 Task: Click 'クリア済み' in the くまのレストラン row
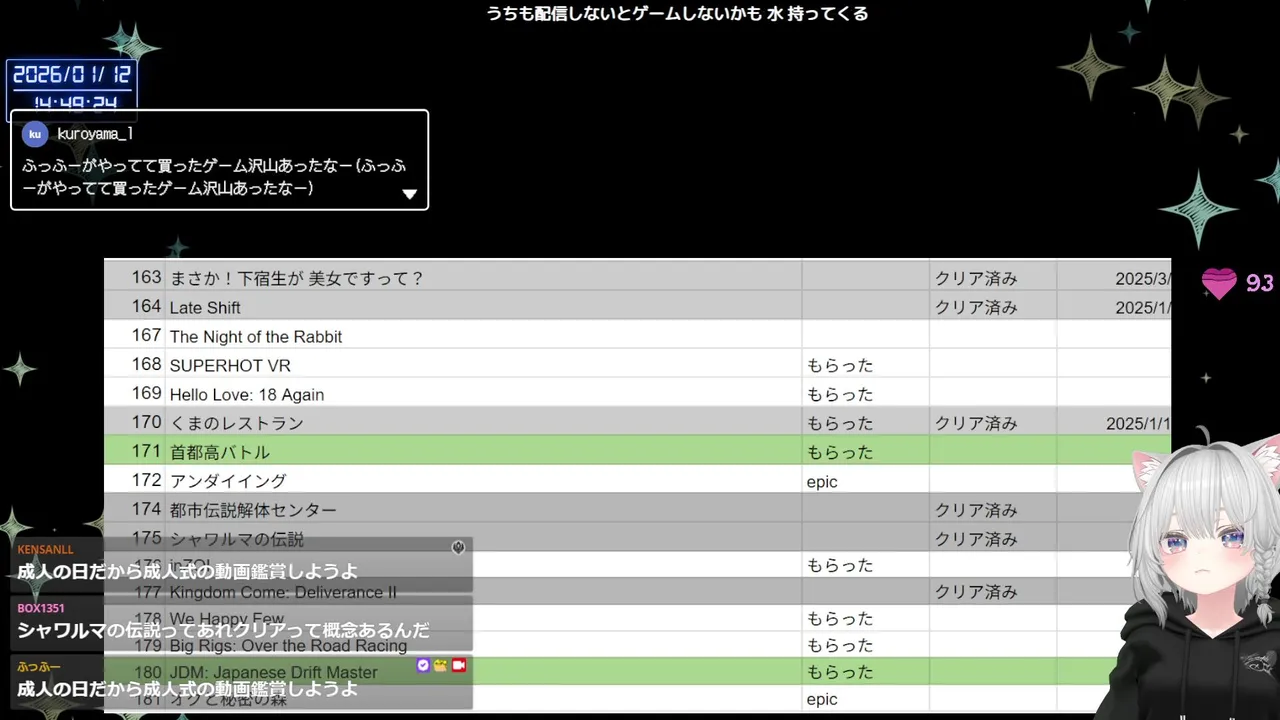pos(993,423)
